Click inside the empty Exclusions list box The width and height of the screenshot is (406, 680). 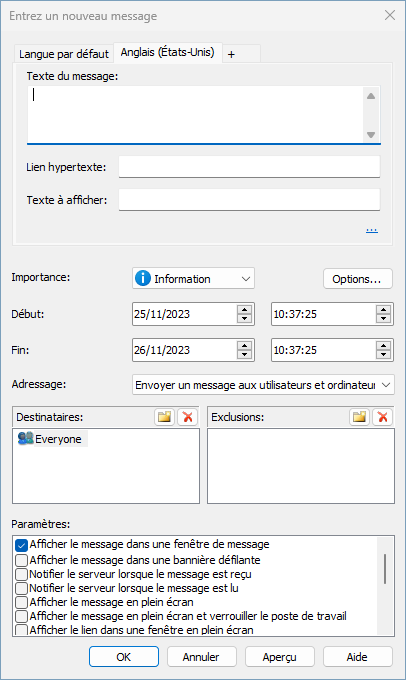tap(301, 466)
